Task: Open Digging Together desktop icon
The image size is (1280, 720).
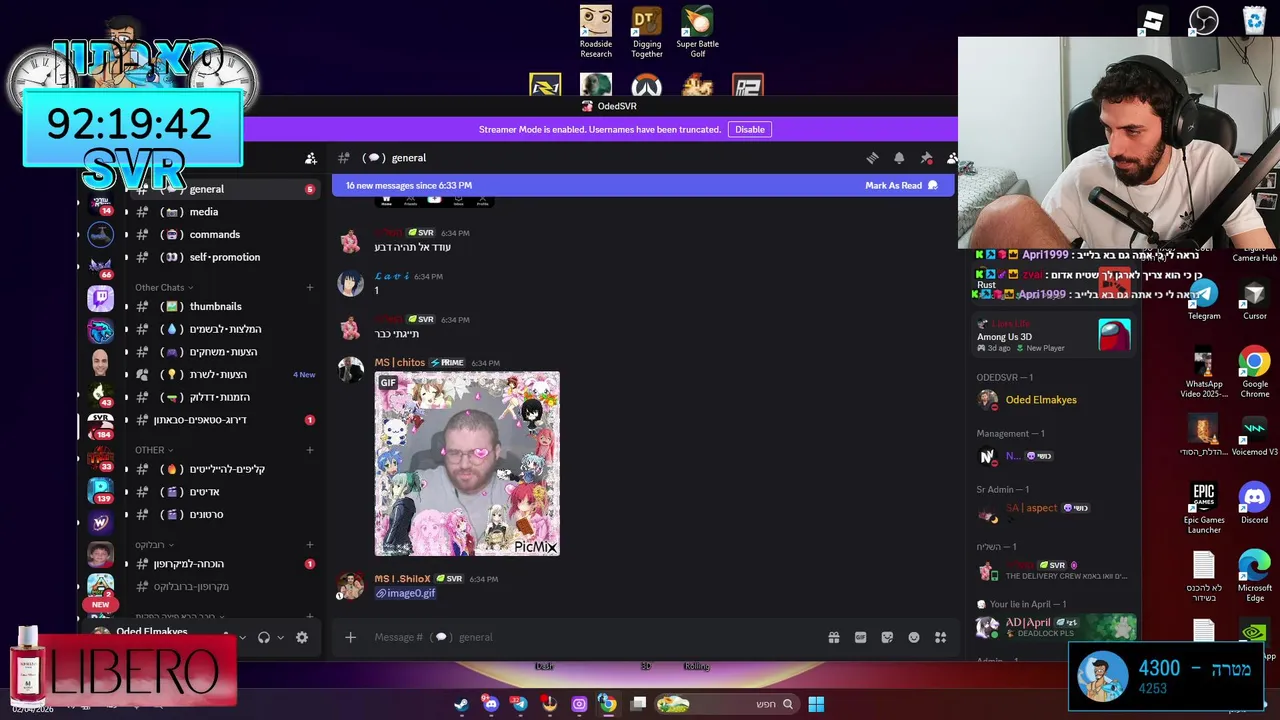Action: pyautogui.click(x=647, y=32)
